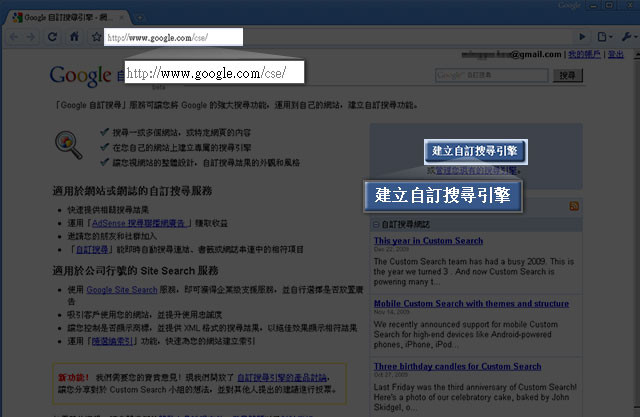Image resolution: width=640 pixels, height=417 pixels.
Task: Click the 適用於網站或網誌的自訂搜尋服務 heading
Action: tap(132, 191)
